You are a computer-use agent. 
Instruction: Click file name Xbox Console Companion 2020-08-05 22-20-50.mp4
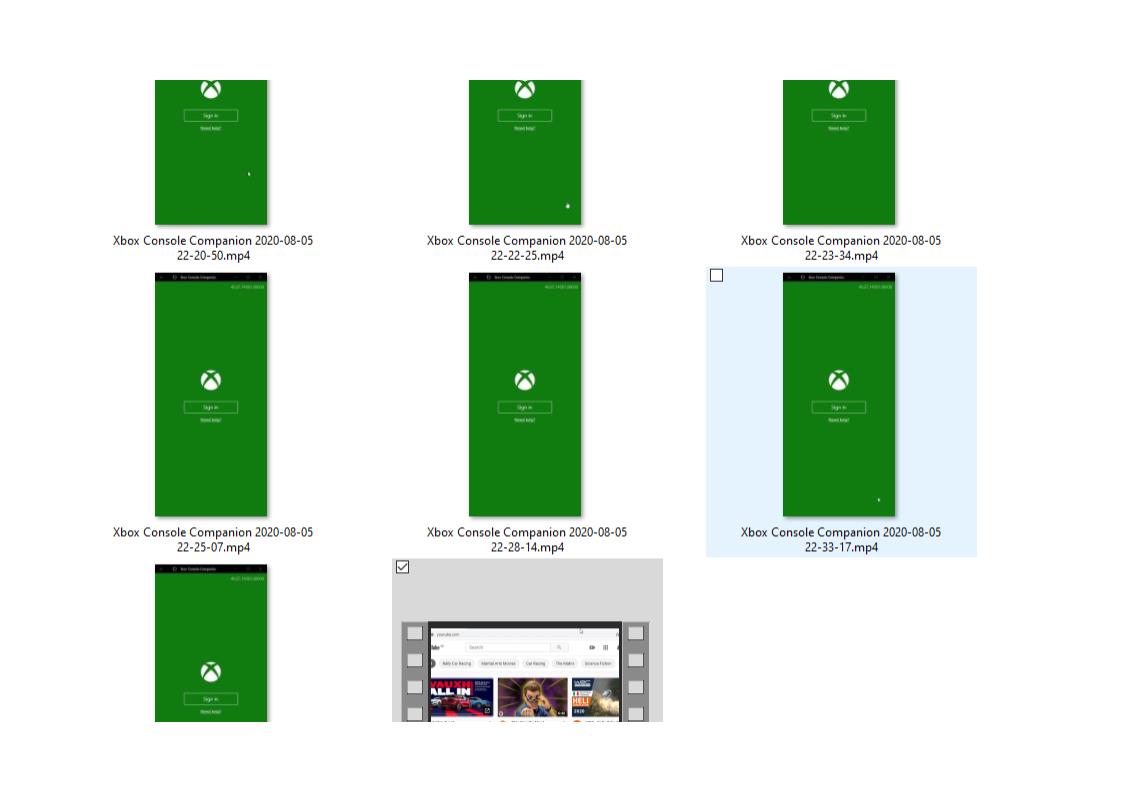click(x=213, y=248)
